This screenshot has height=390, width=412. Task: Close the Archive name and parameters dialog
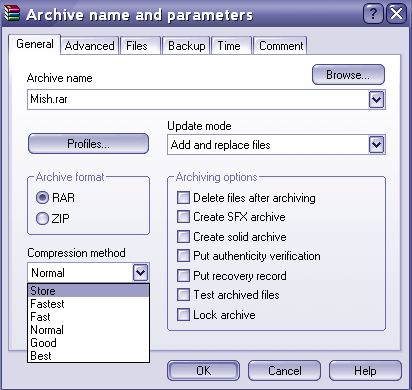coord(396,14)
